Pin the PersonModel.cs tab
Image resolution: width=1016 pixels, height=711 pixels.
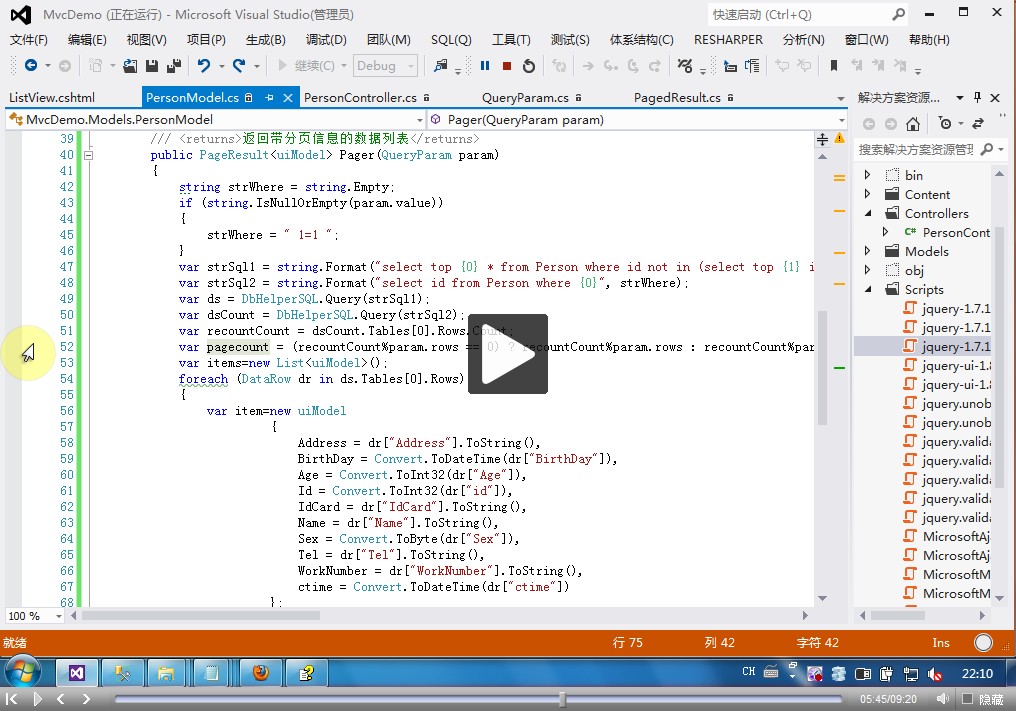(x=269, y=98)
